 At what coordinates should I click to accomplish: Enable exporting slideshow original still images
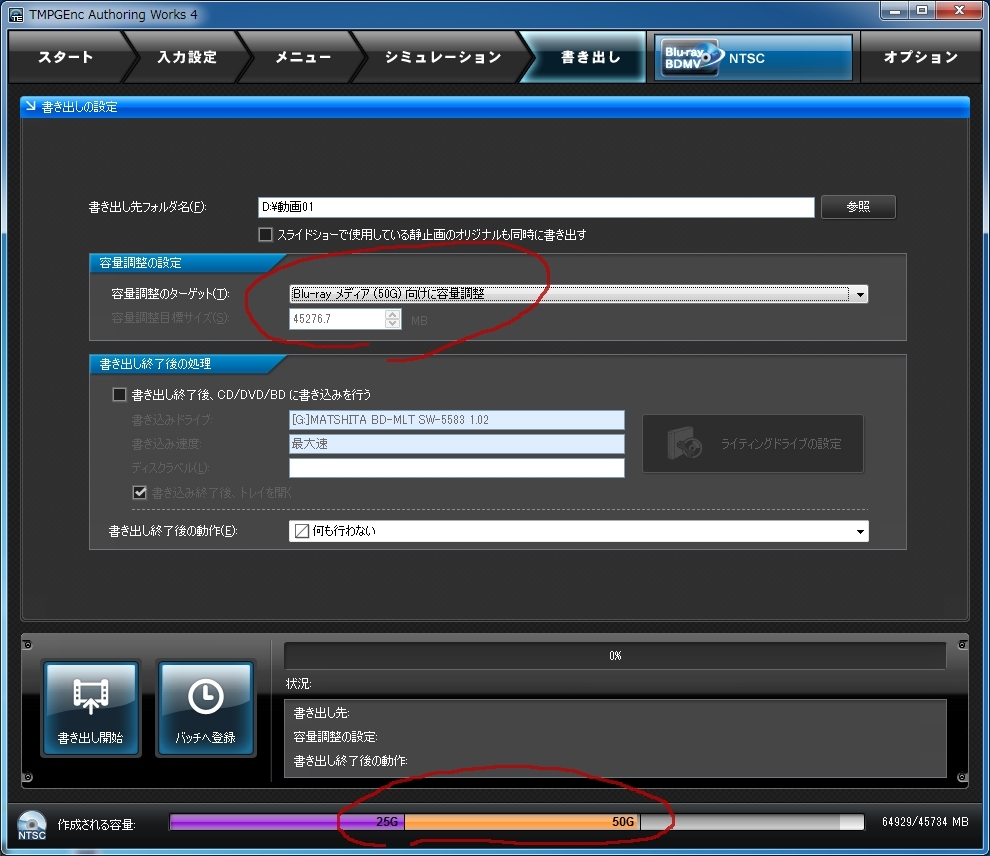pos(266,235)
